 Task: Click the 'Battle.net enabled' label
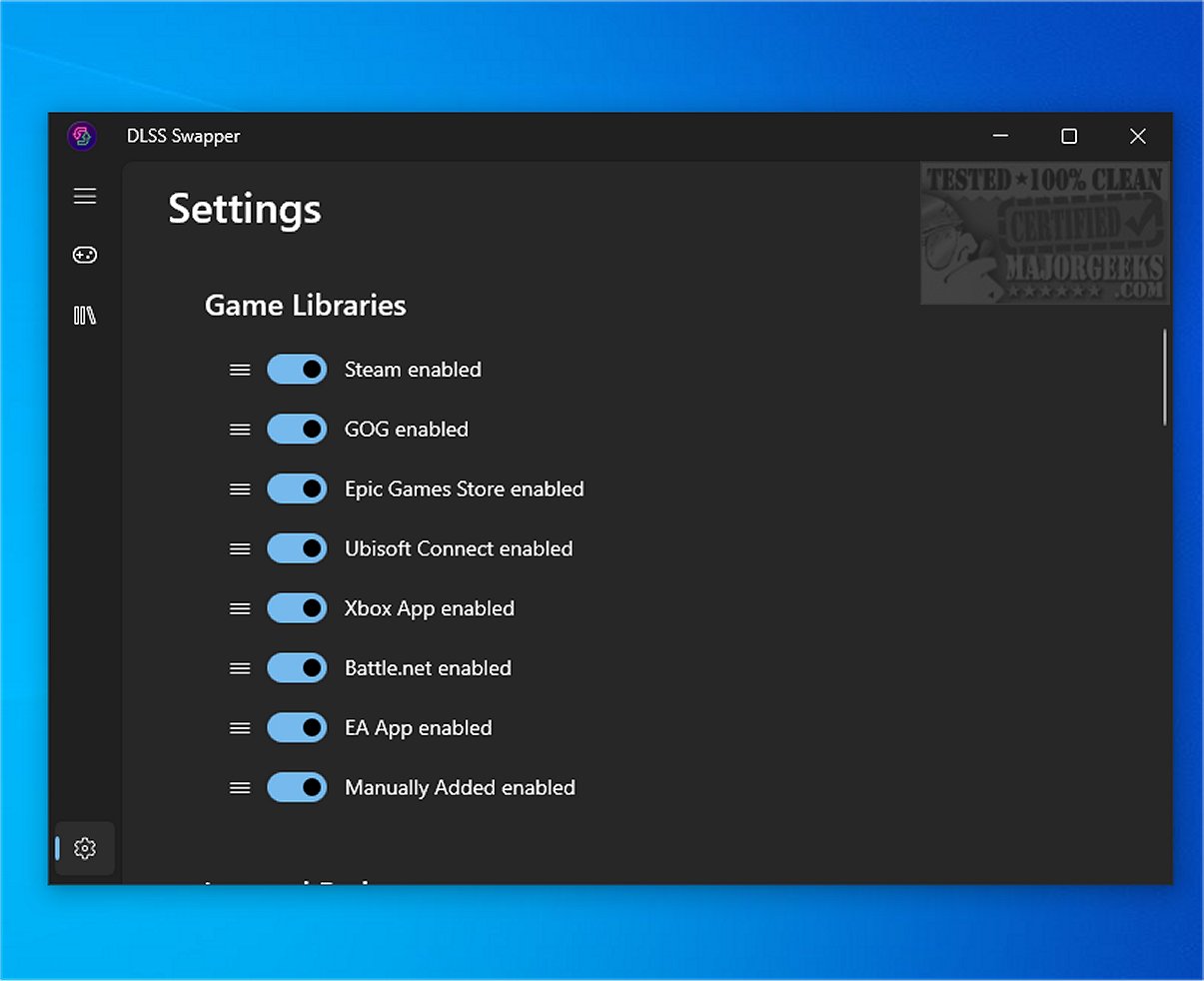click(x=428, y=668)
